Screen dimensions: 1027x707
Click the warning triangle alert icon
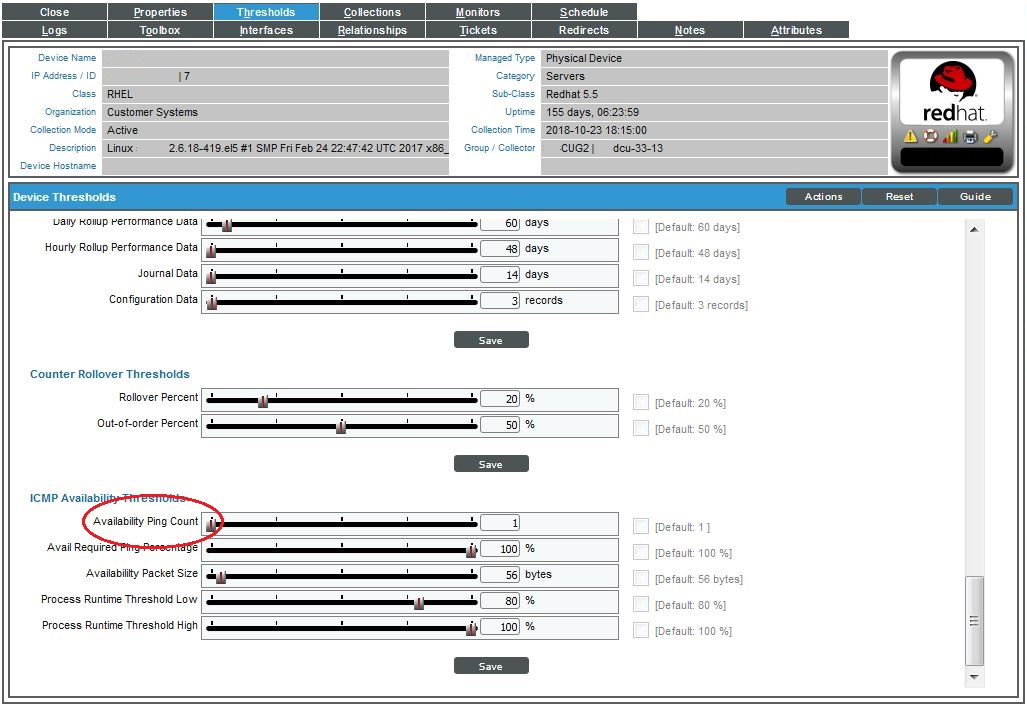point(913,136)
